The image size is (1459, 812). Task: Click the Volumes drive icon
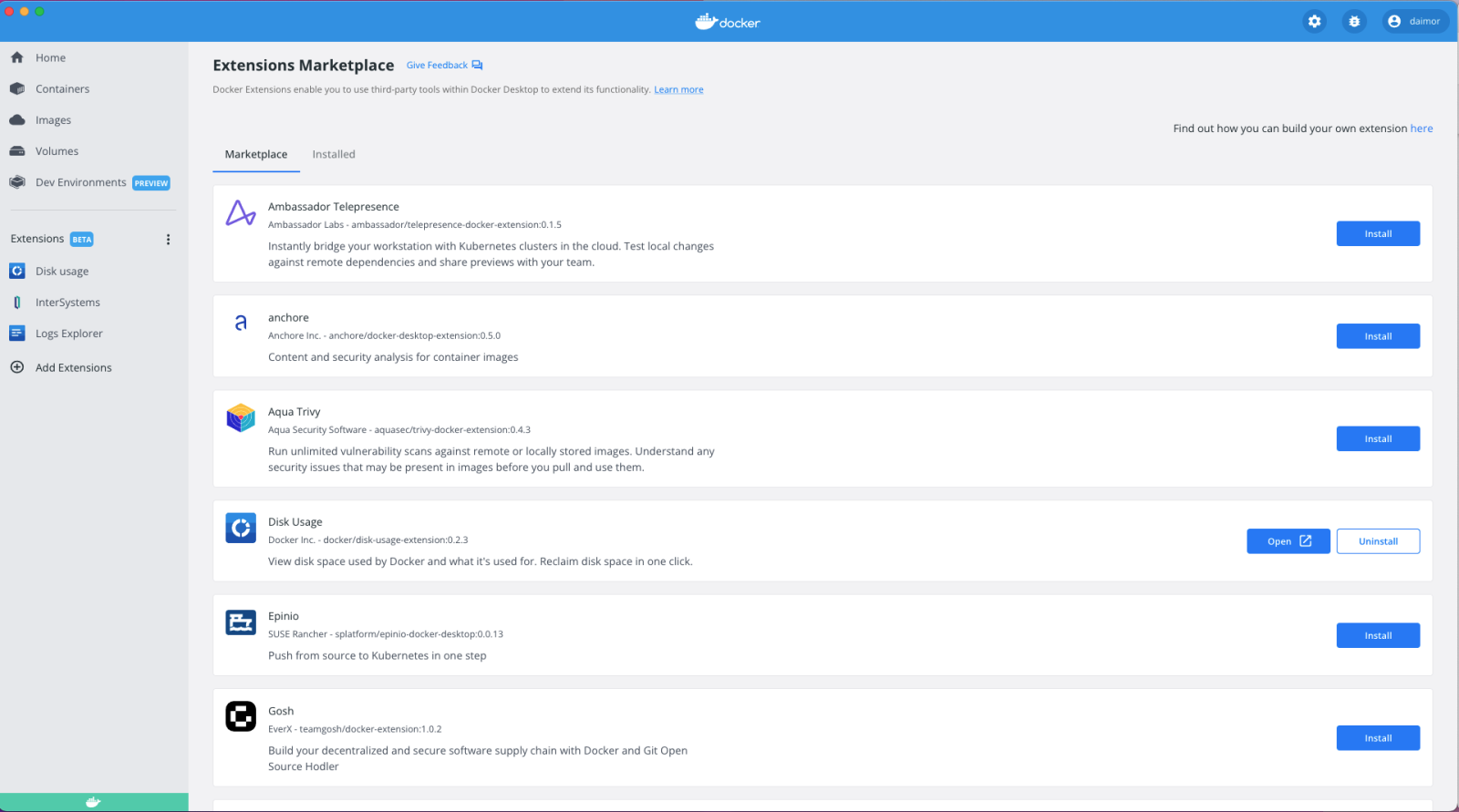pos(16,151)
